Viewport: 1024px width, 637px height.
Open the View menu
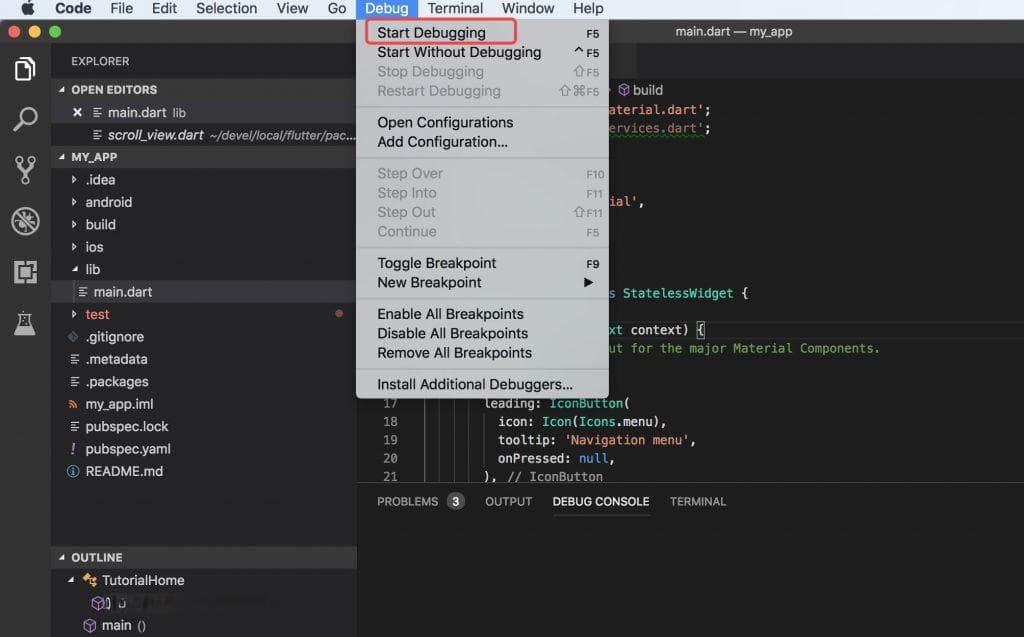pyautogui.click(x=292, y=8)
